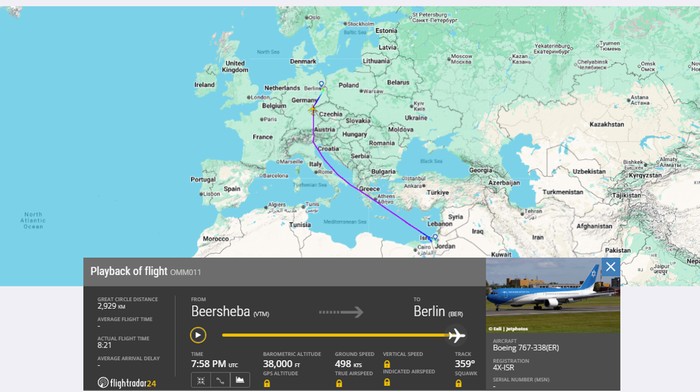700x392 pixels.
Task: Click the airplane marker on the progress slider
Action: pyautogui.click(x=456, y=335)
